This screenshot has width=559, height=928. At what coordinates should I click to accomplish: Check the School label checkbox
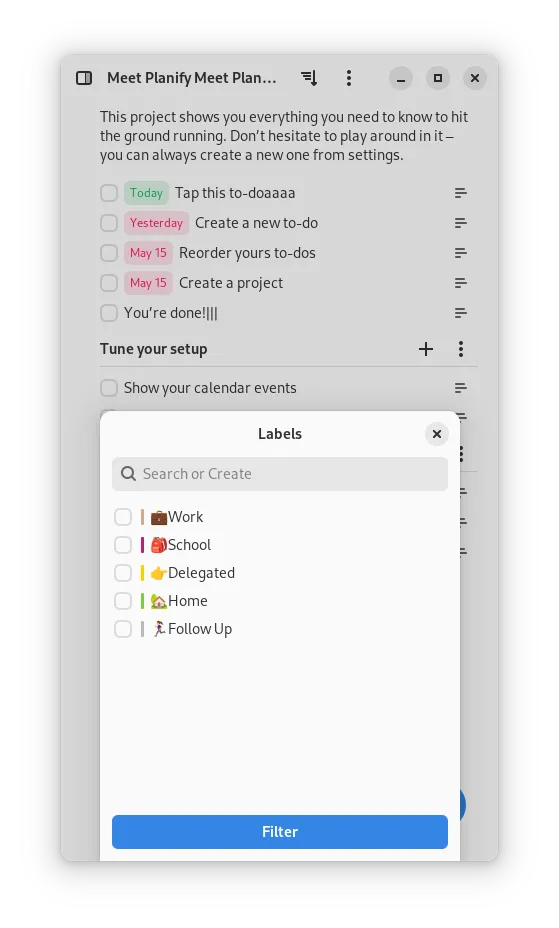point(123,545)
